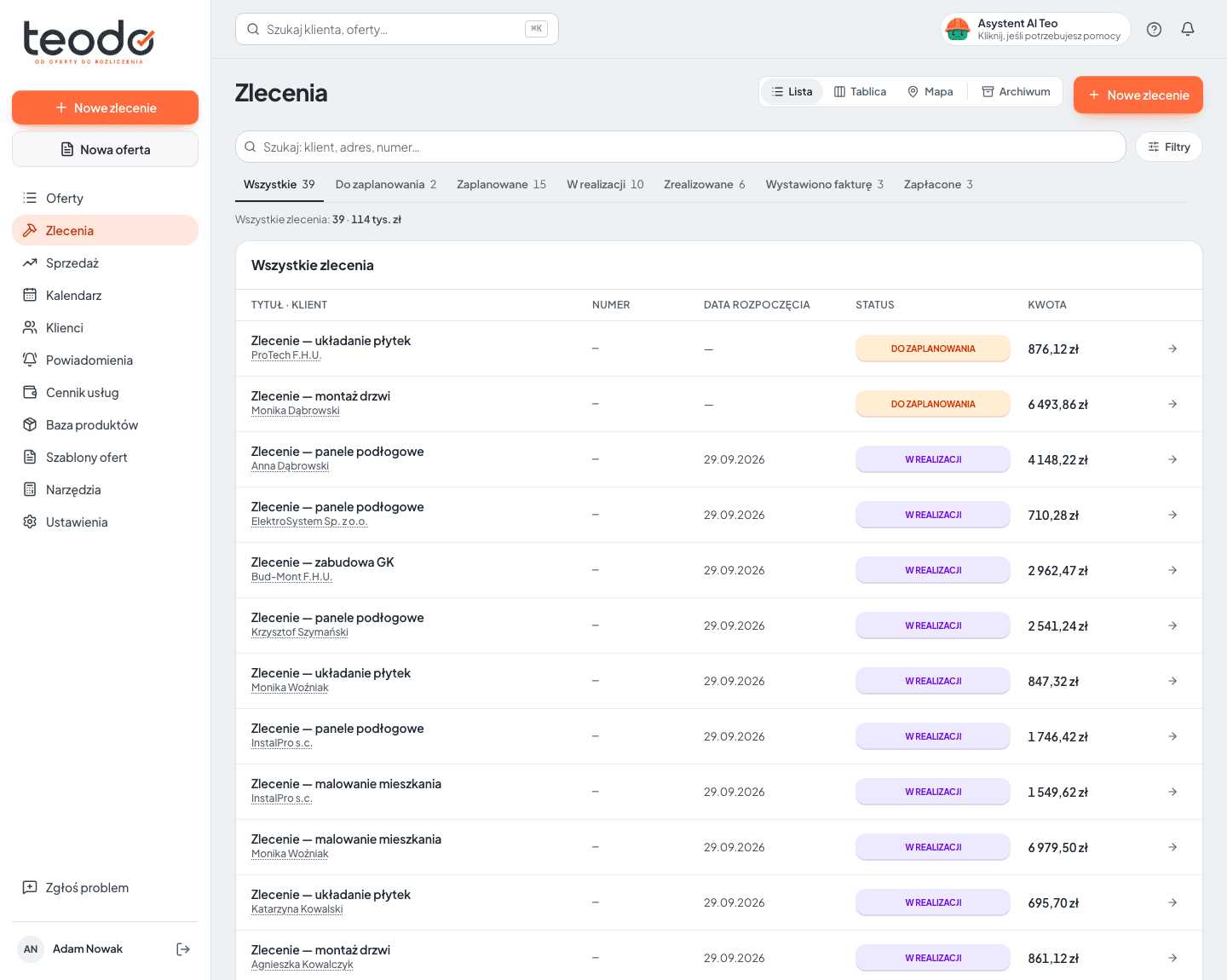The image size is (1227, 980).
Task: Open W REALIZACJI status of zabudowa GK
Action: tap(933, 570)
